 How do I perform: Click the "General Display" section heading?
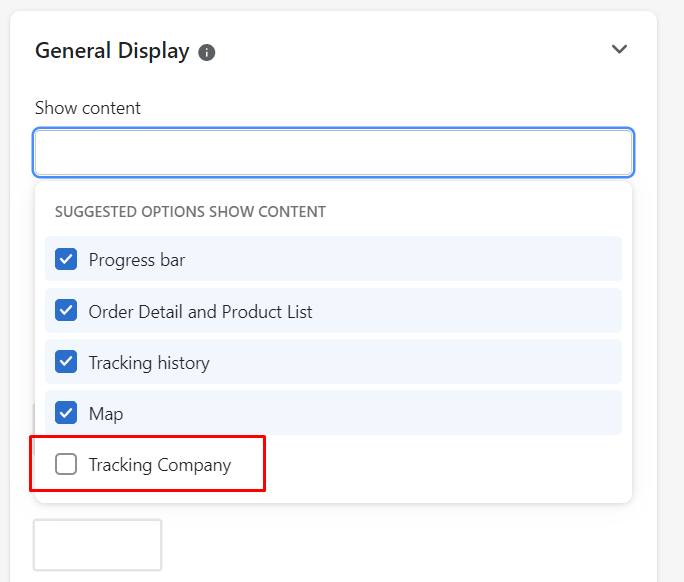click(x=112, y=51)
